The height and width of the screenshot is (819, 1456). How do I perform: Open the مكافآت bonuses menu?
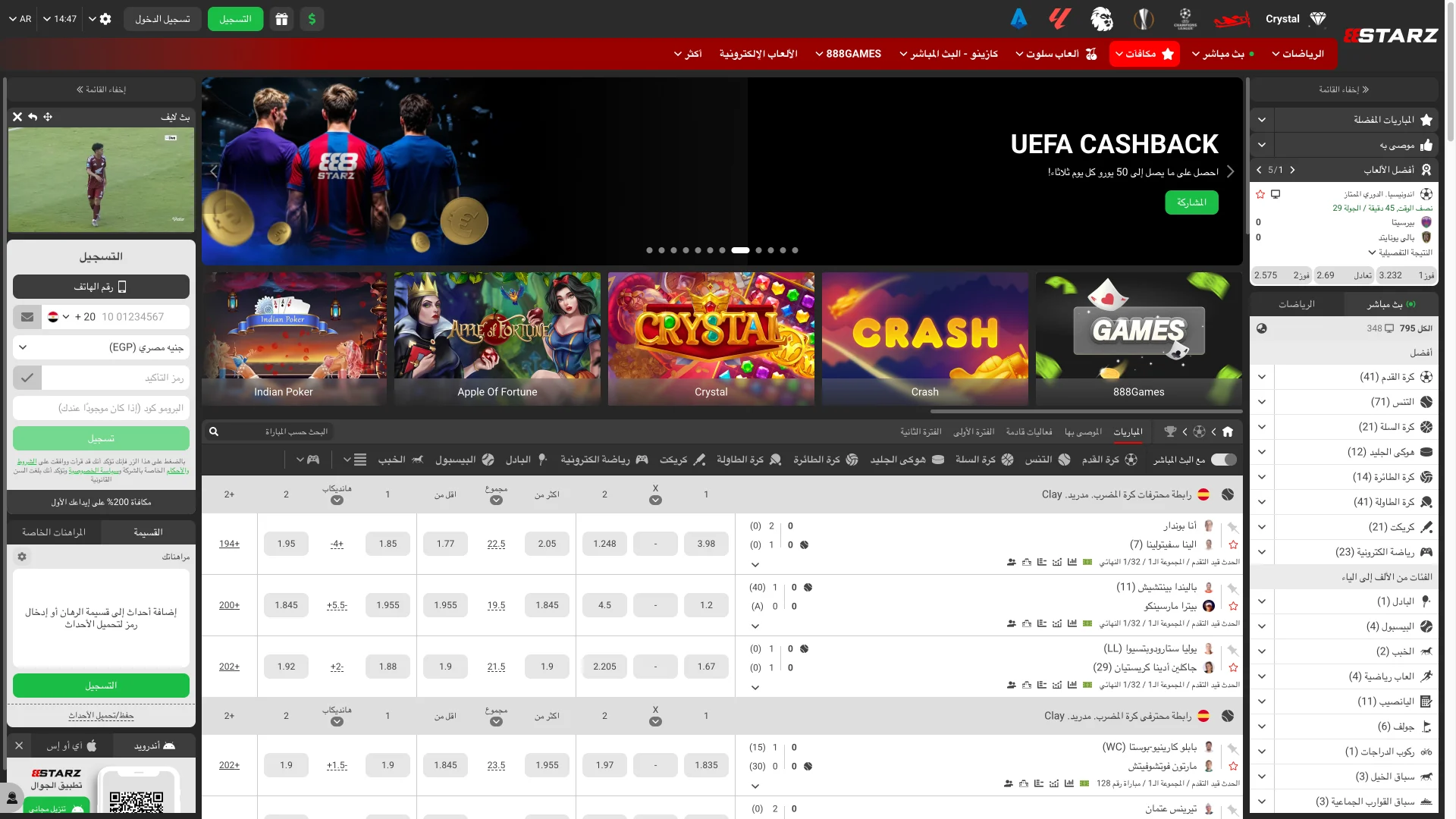1144,54
